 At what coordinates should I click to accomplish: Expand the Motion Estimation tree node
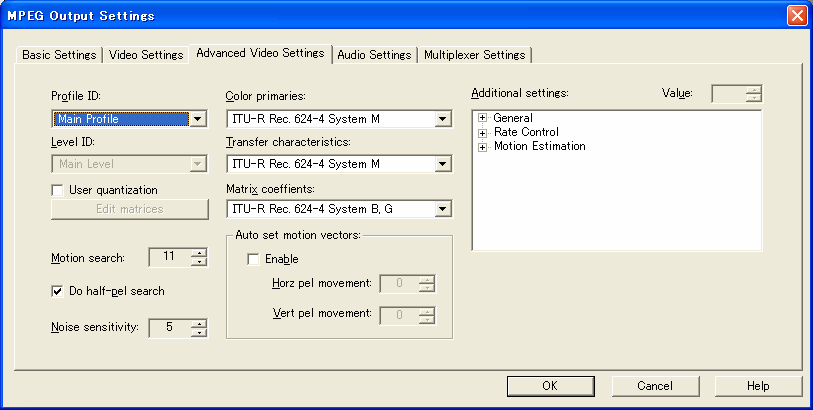coord(483,147)
